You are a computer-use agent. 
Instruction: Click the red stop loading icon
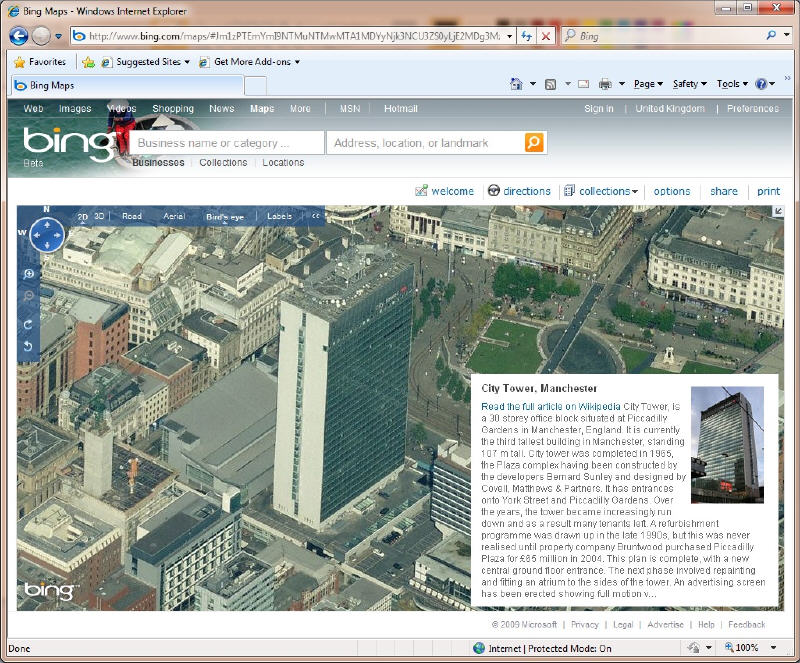(545, 36)
